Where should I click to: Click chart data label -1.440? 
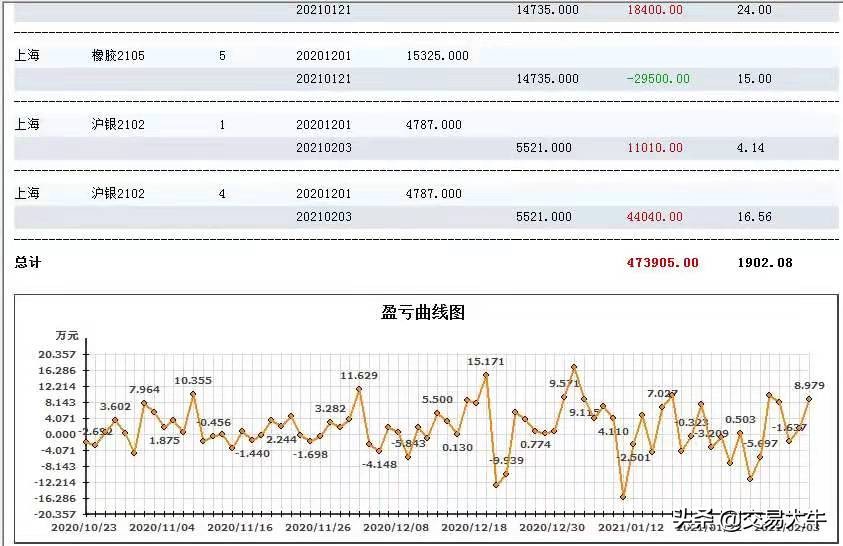[252, 454]
